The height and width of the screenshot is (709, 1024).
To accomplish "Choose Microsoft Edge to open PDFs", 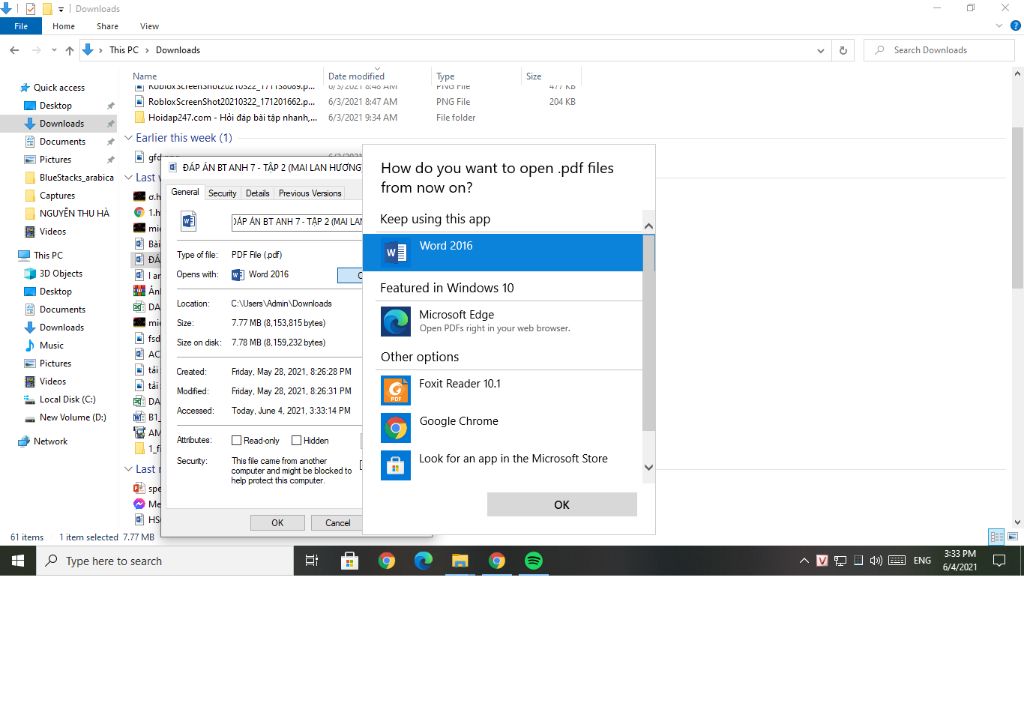I will (509, 321).
